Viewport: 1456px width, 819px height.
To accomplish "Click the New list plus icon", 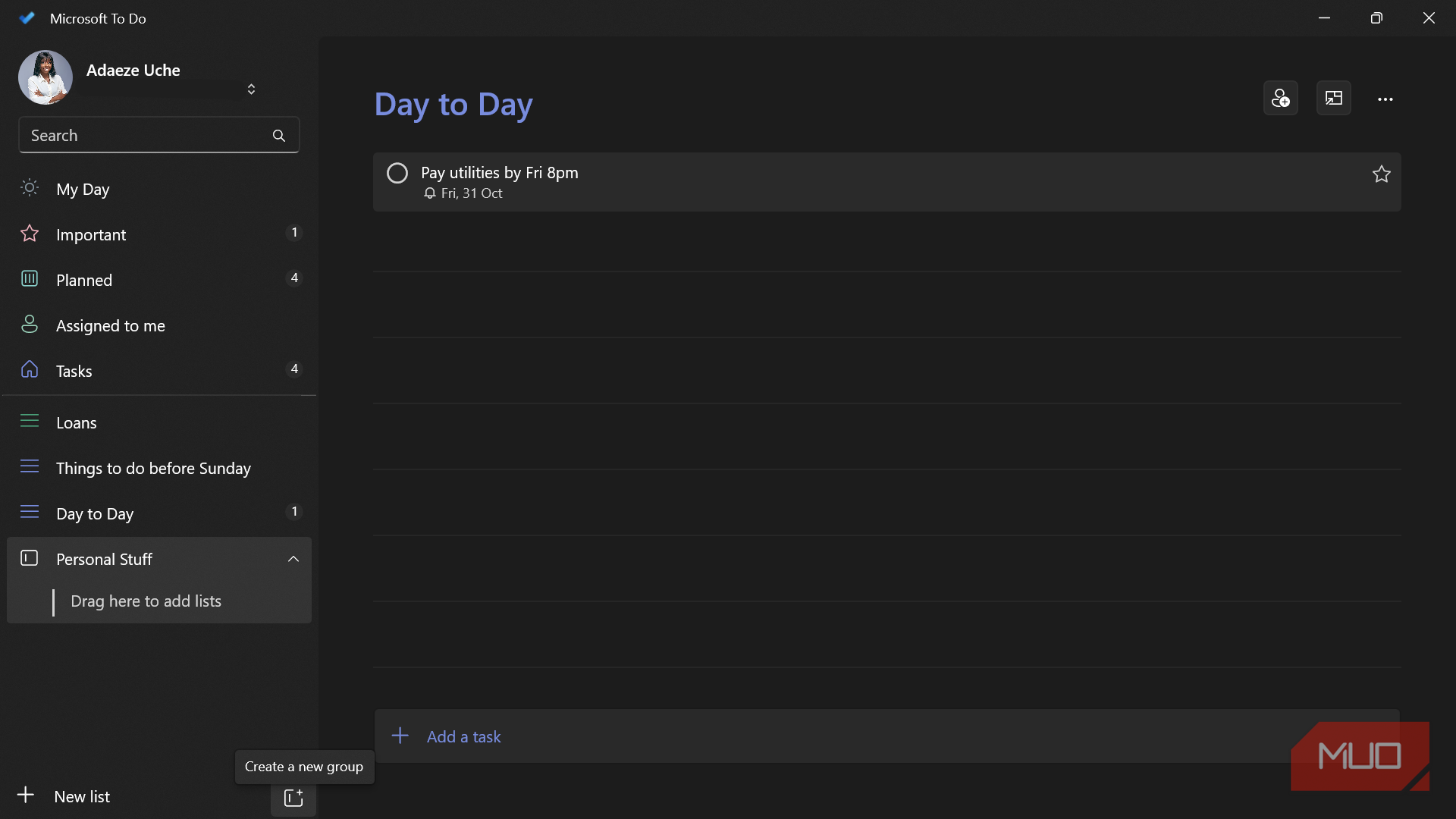I will pos(26,795).
